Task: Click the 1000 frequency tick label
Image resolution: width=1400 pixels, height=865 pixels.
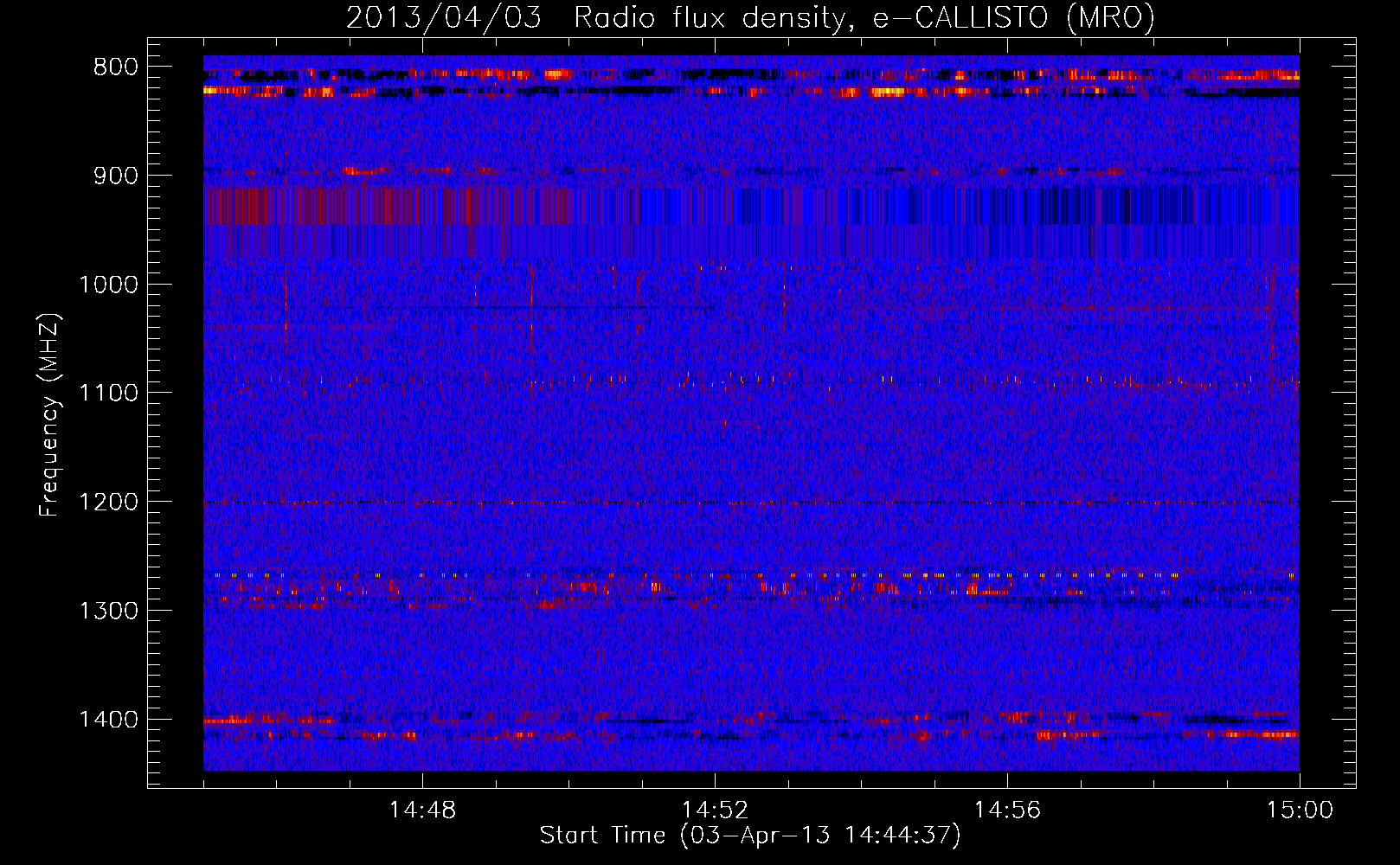Action: point(109,285)
